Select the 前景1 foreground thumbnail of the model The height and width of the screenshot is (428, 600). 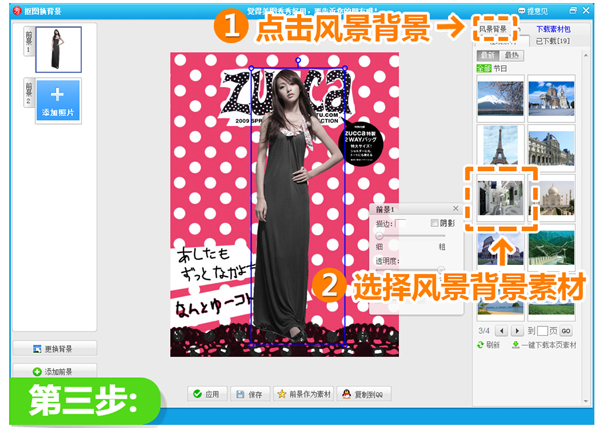(59, 50)
